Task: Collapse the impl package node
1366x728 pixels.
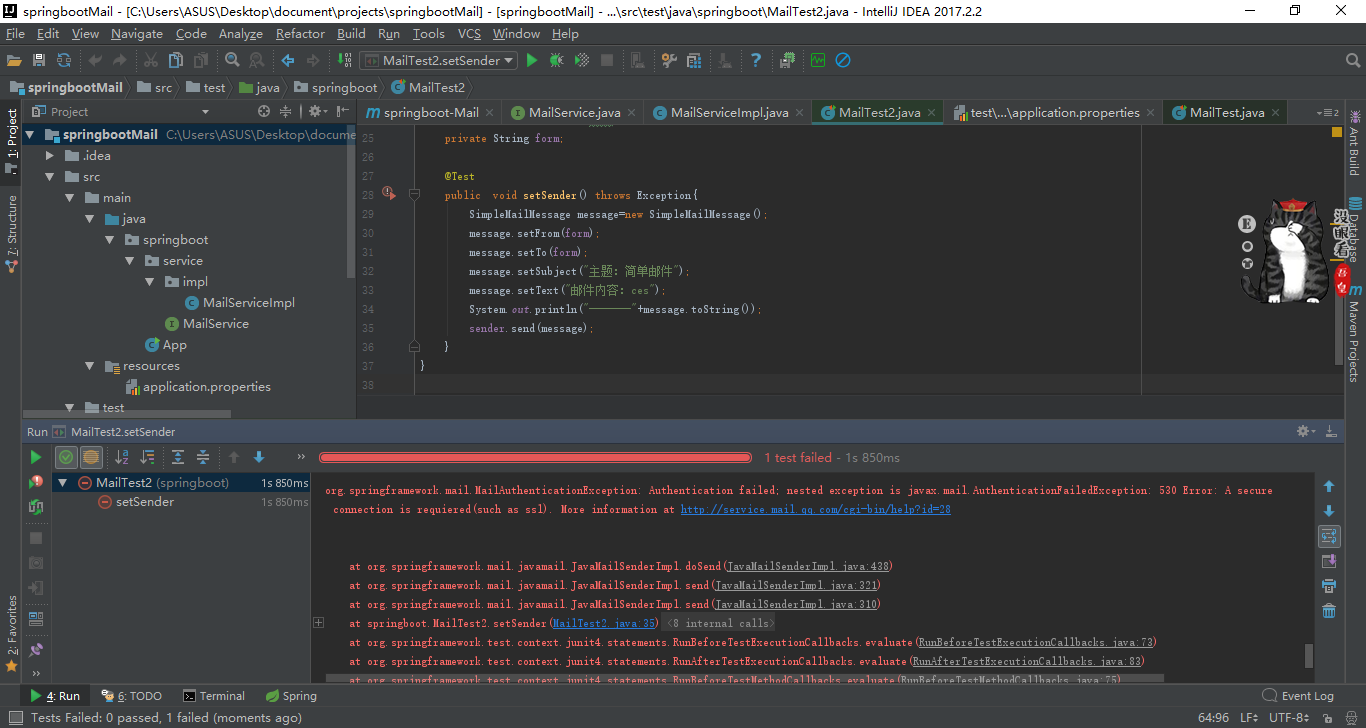Action: click(149, 281)
